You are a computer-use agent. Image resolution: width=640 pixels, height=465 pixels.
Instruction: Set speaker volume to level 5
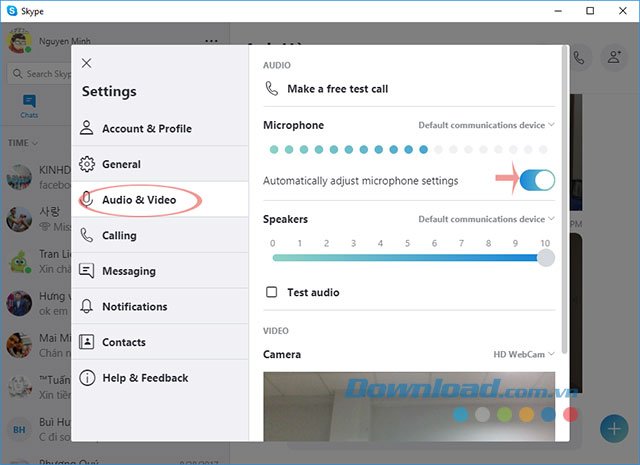coord(407,258)
